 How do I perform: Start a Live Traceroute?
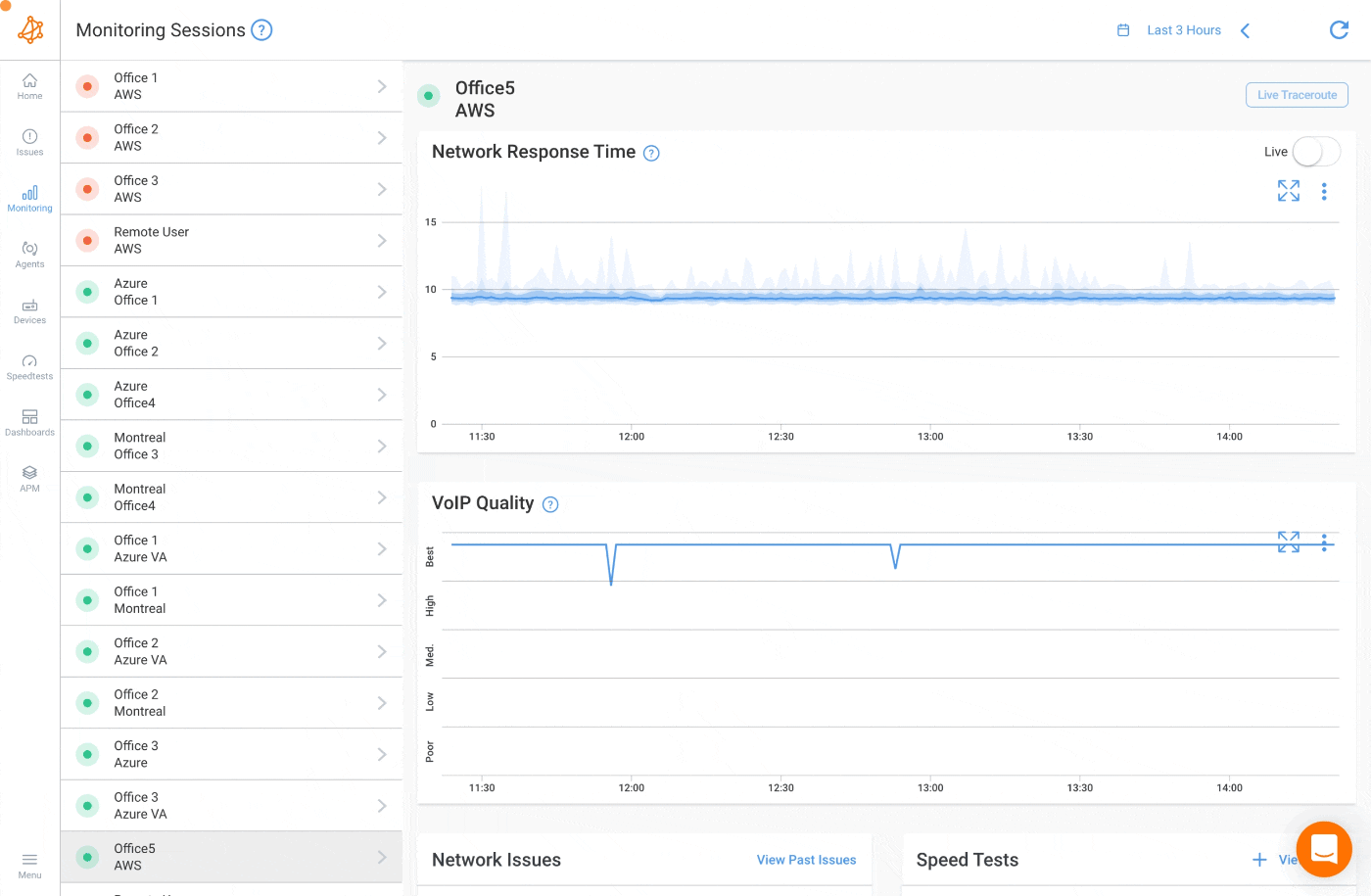pos(1297,95)
